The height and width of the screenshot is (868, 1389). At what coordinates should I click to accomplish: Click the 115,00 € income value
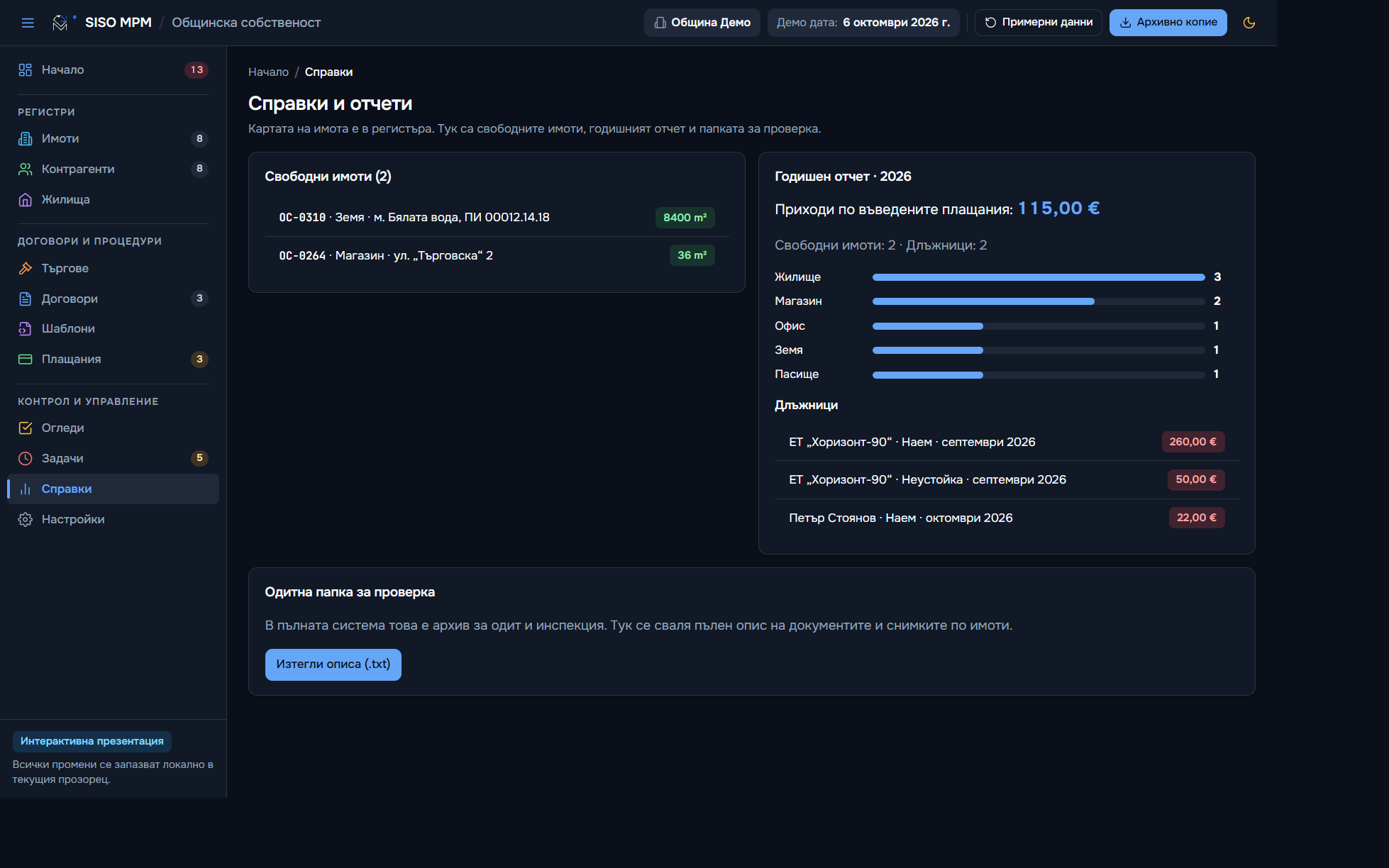pos(1058,208)
